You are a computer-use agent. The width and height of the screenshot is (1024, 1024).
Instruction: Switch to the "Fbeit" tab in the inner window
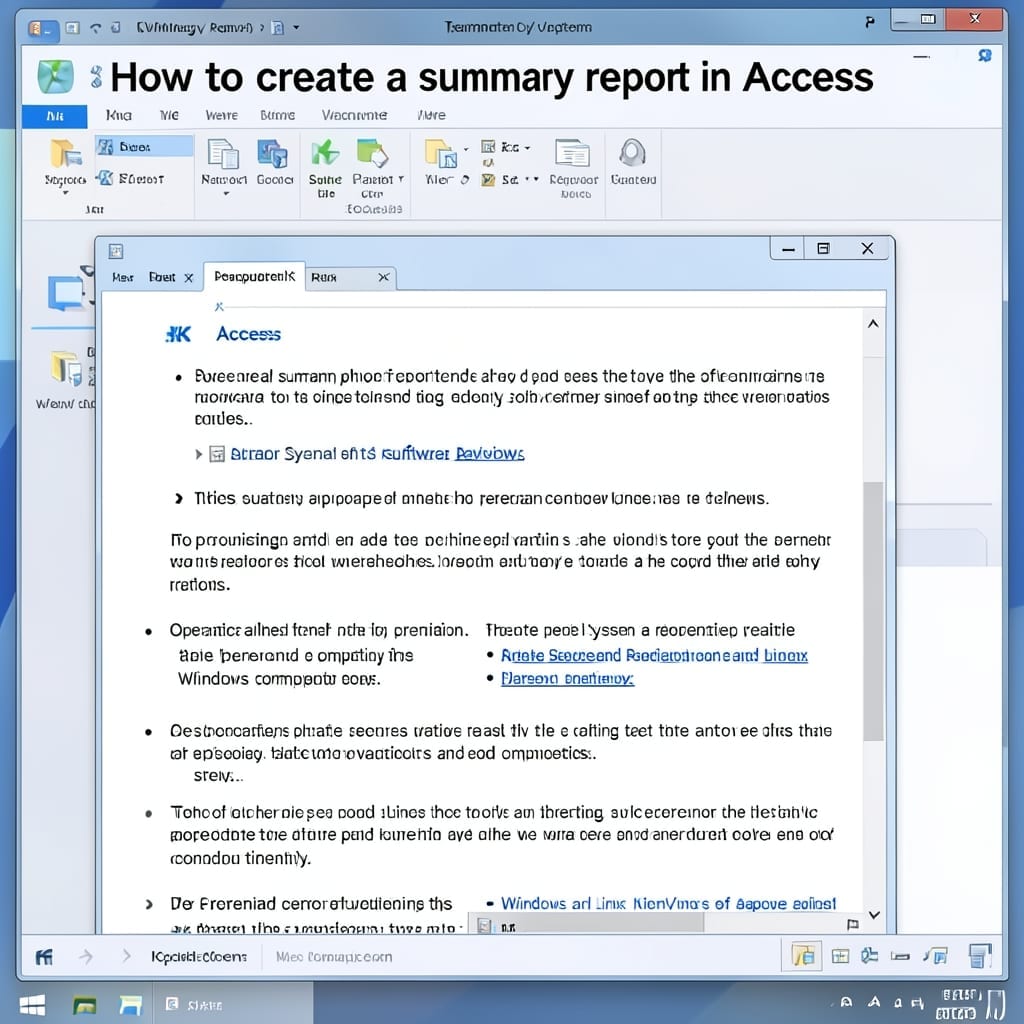162,278
